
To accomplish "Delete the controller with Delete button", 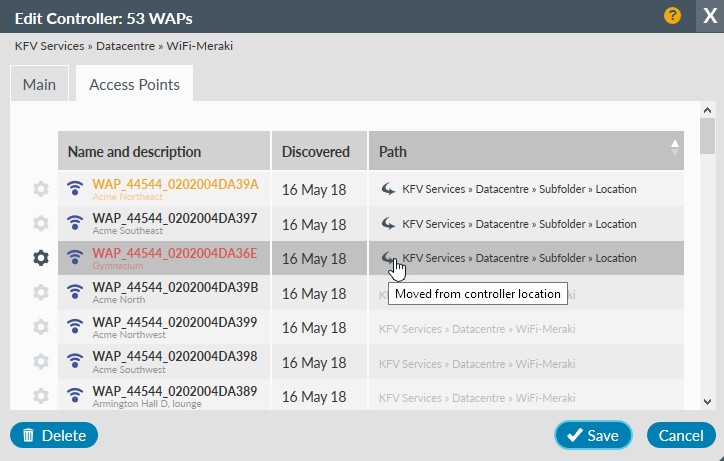I will coord(54,435).
